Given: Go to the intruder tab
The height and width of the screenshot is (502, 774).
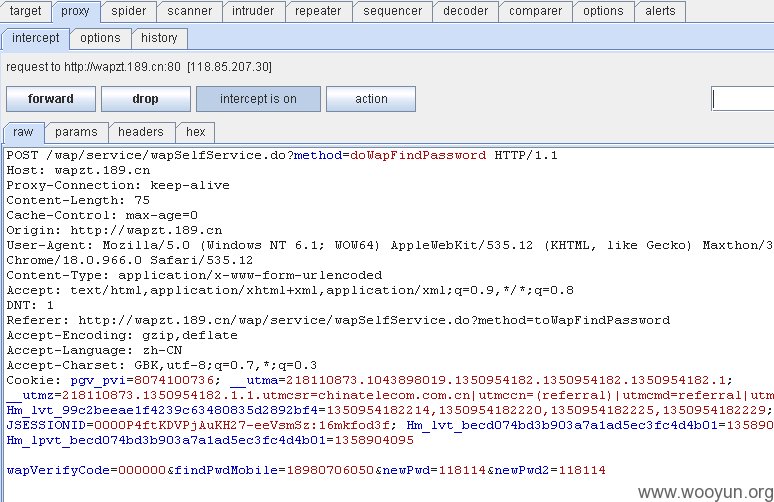Looking at the screenshot, I should point(253,11).
